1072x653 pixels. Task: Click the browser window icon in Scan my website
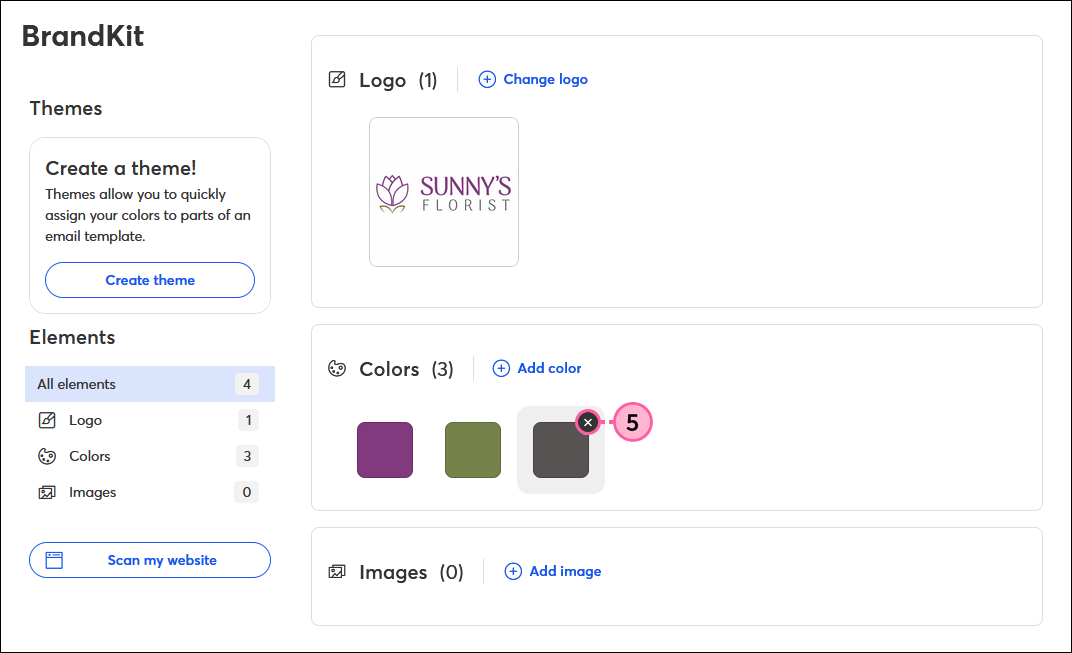54,560
